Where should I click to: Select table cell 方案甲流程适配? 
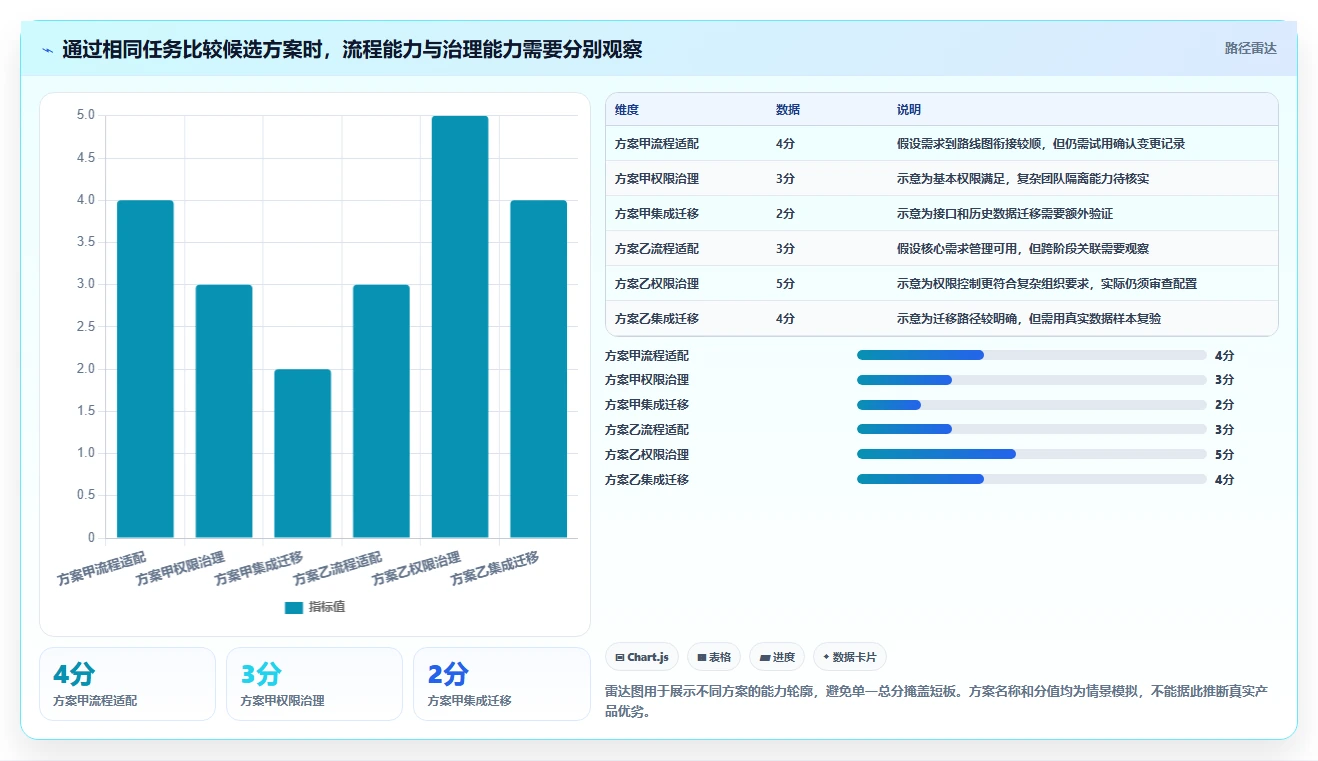(657, 144)
